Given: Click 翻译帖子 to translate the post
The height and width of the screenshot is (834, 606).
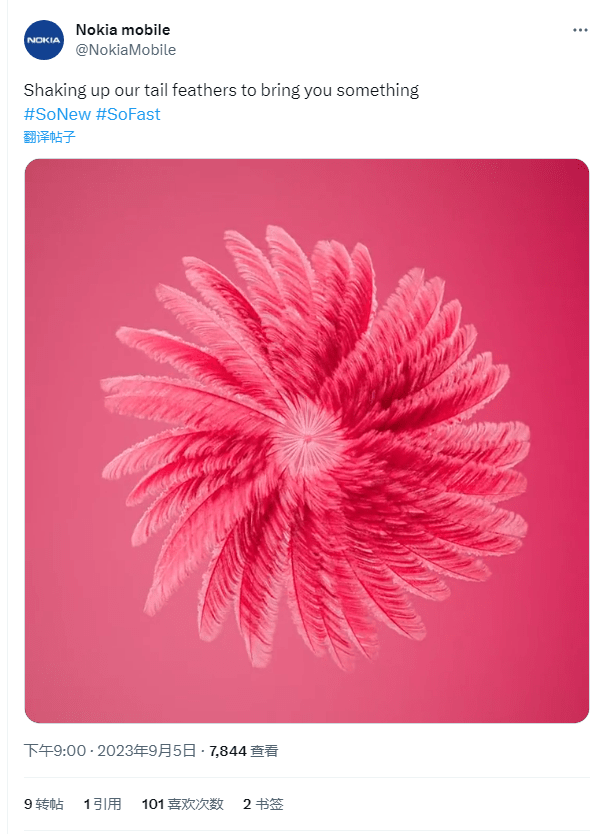Looking at the screenshot, I should (x=49, y=137).
